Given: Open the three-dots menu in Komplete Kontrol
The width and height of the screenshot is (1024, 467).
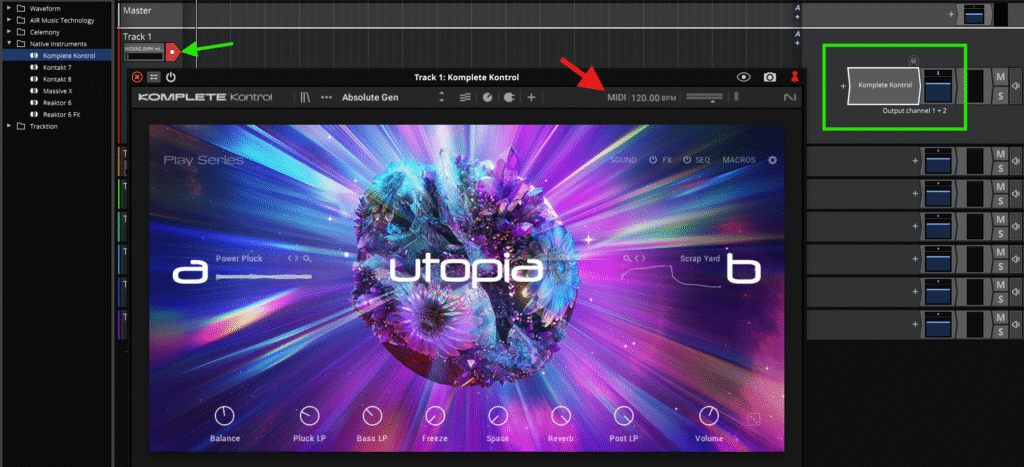Looking at the screenshot, I should pos(327,97).
